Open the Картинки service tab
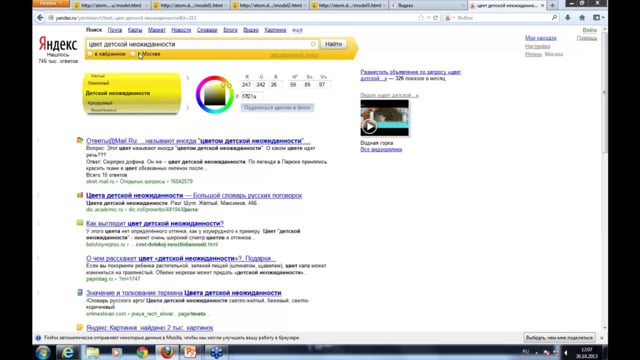640x360 pixels. tap(275, 30)
